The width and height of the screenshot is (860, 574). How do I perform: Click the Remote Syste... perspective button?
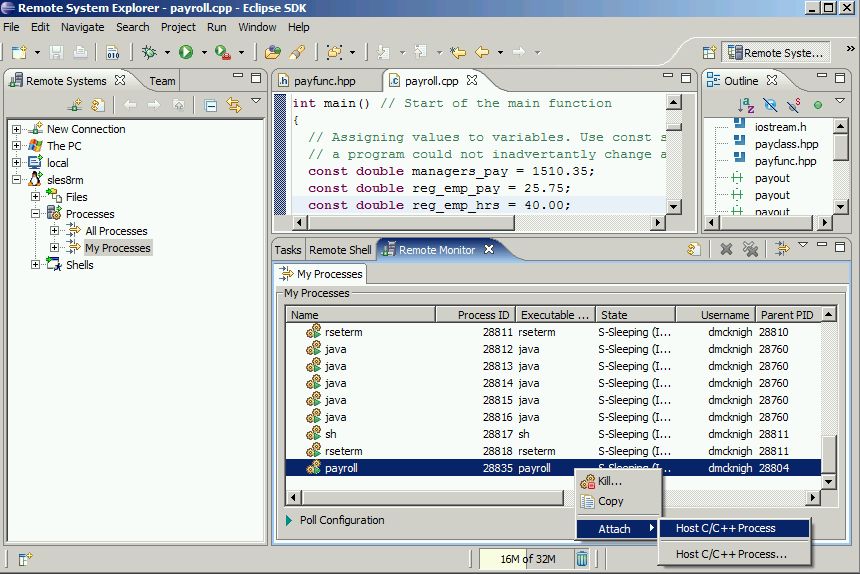(776, 53)
